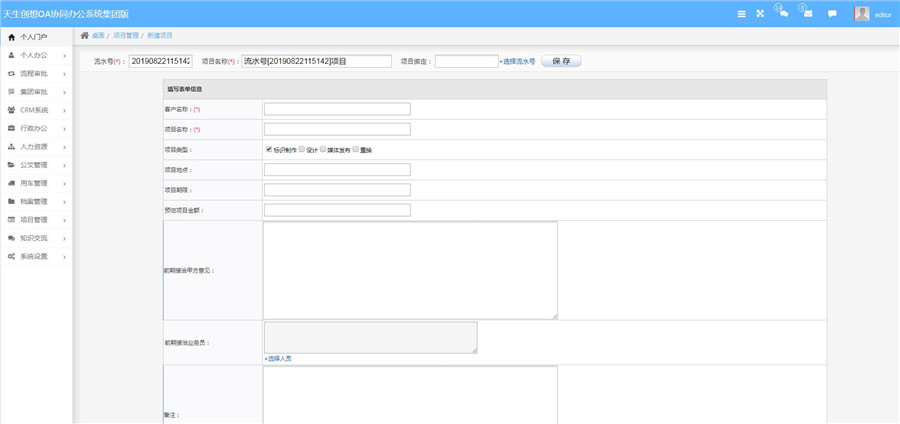Click the single speech bubble comment icon
Viewport: 900px width, 424px height.
[832, 14]
